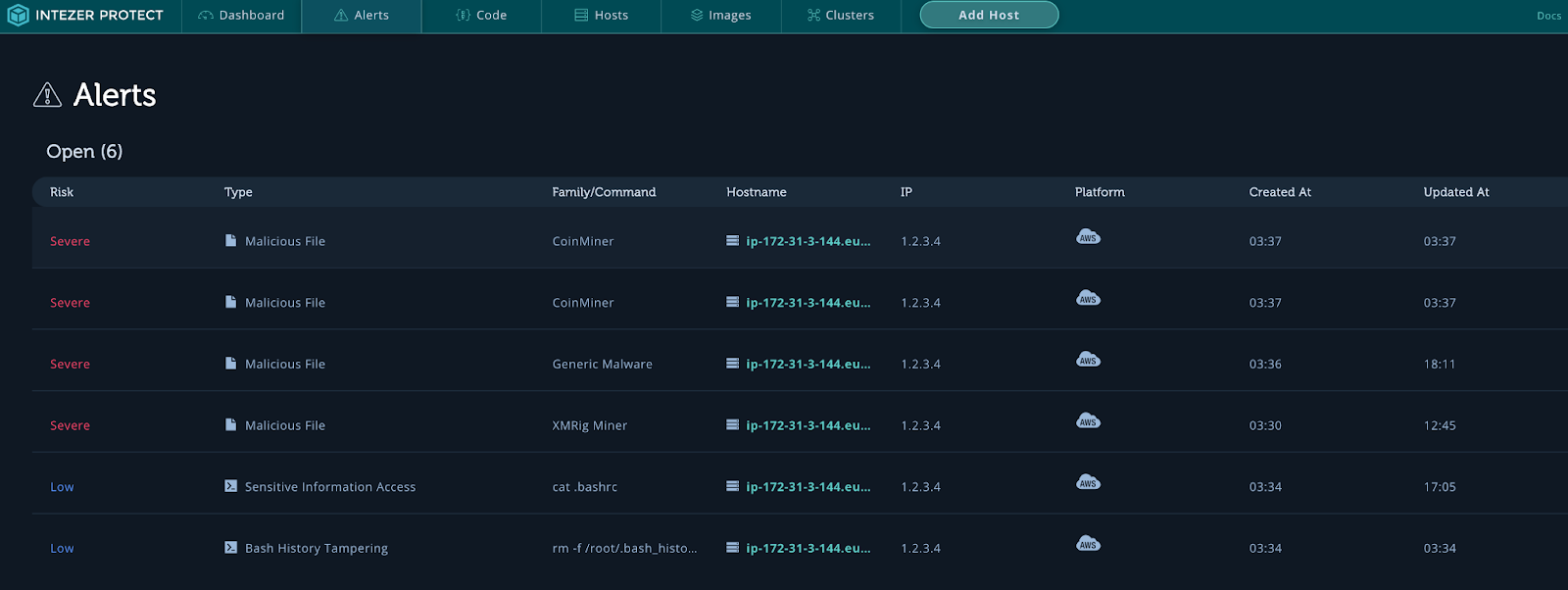Click the Add Host button

coord(989,15)
